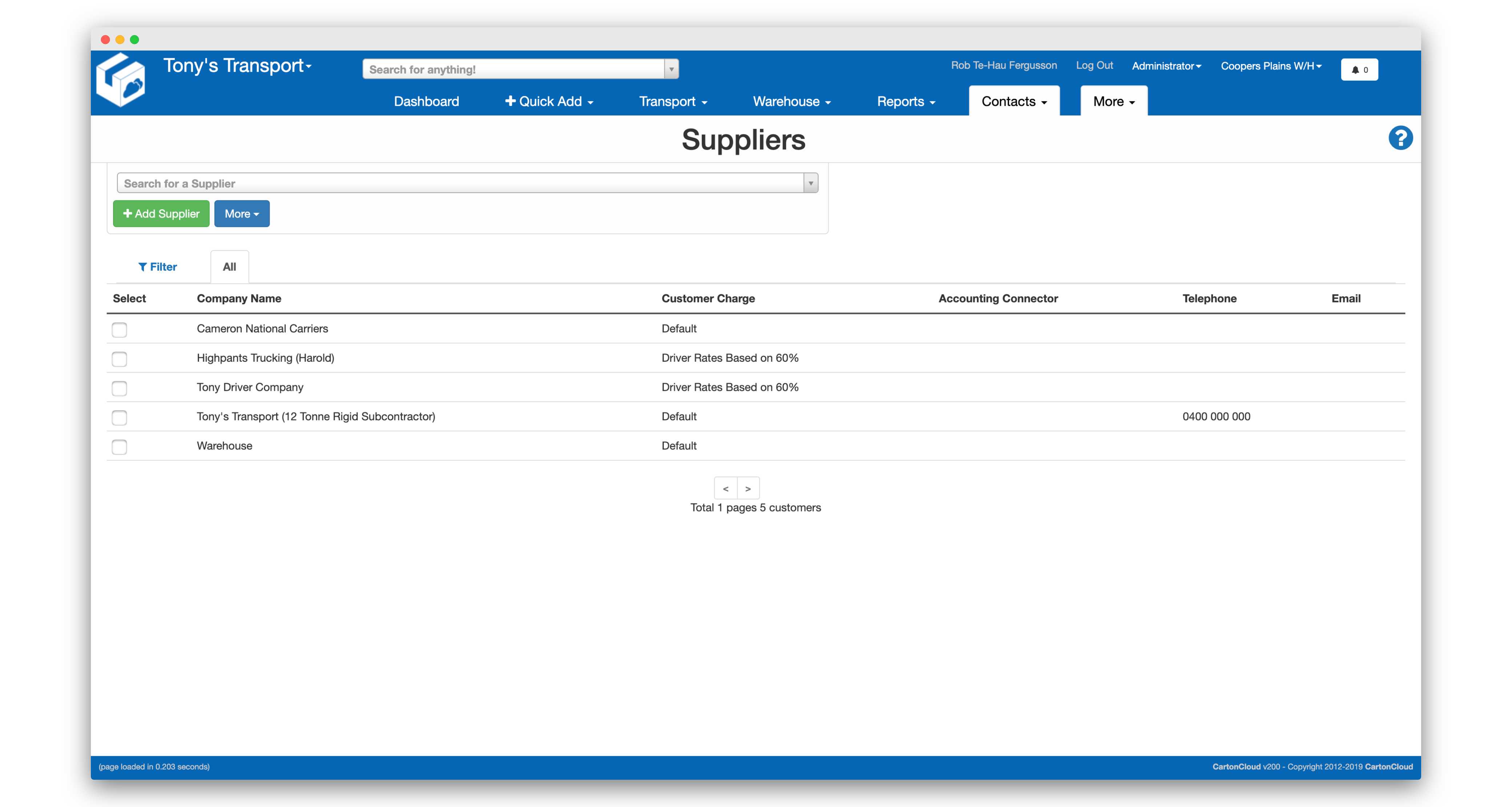Go to next page with right arrow
The width and height of the screenshot is (1512, 807).
pos(748,488)
